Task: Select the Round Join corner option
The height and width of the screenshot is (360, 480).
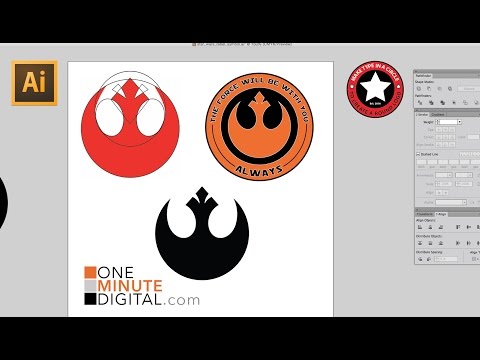Action: coord(446,137)
